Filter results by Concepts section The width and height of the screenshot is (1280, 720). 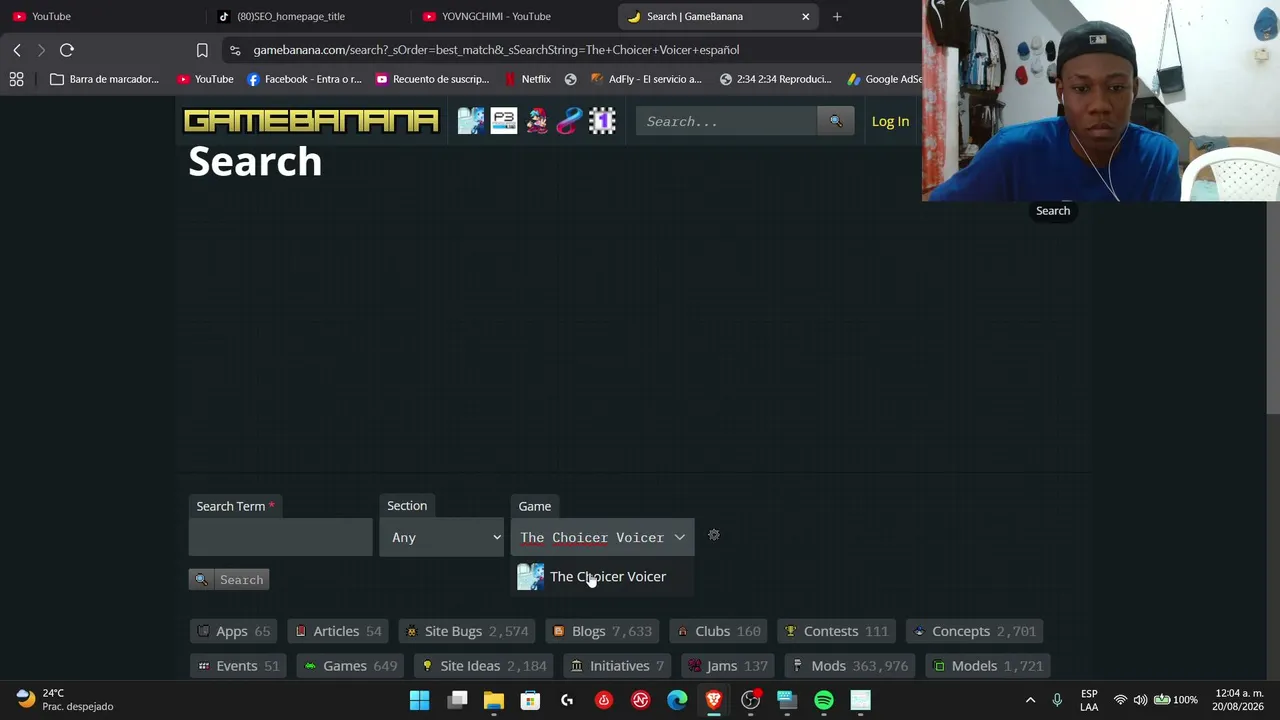tap(974, 631)
